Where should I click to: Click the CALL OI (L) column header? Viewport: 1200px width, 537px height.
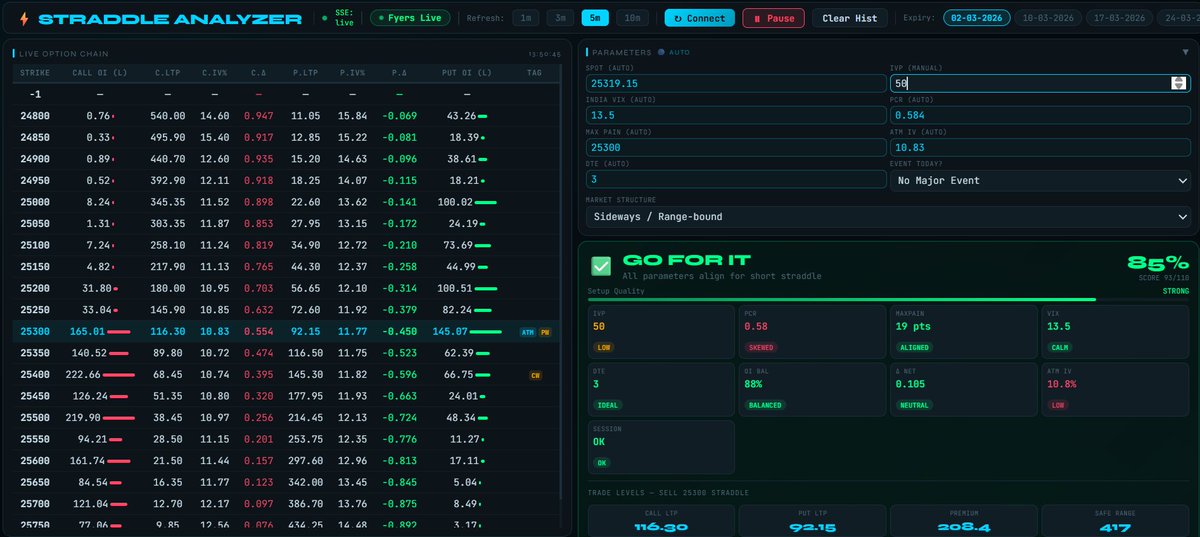tap(98, 73)
